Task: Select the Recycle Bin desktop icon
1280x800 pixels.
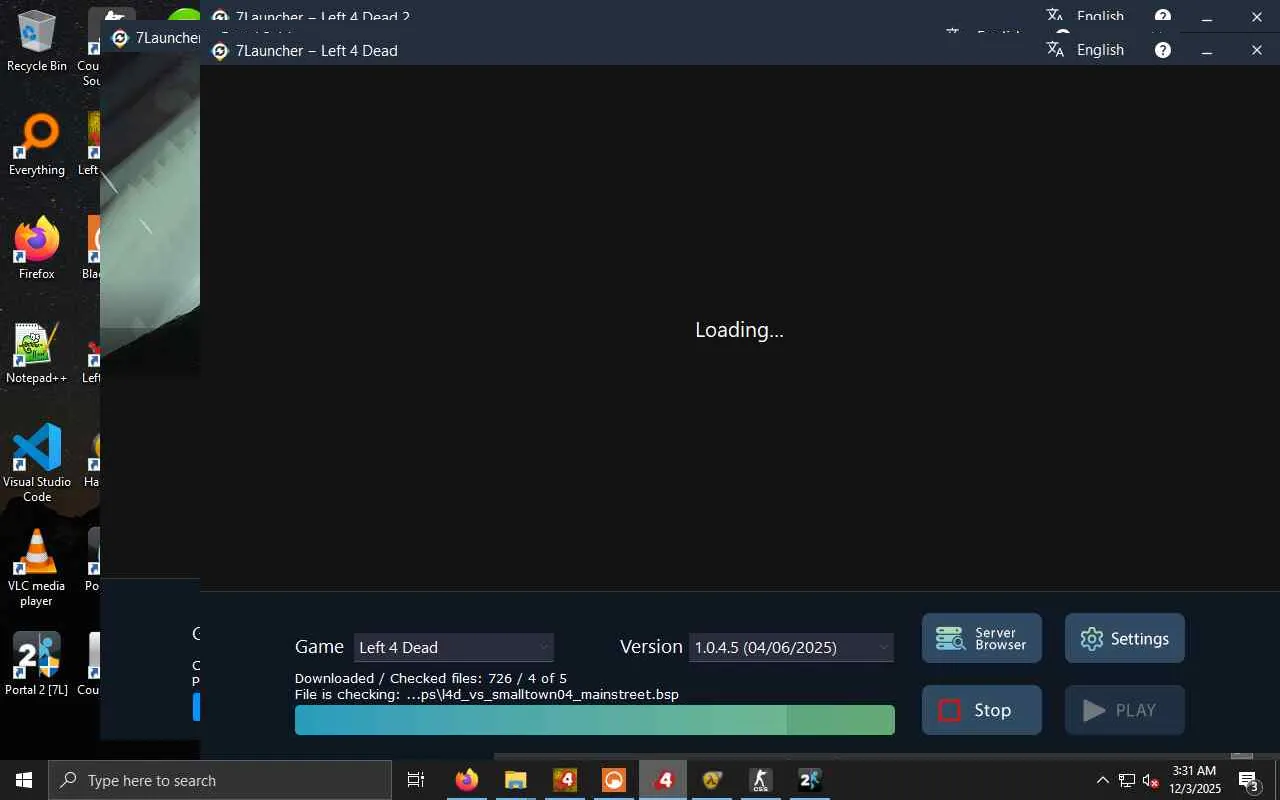Action: [x=37, y=42]
